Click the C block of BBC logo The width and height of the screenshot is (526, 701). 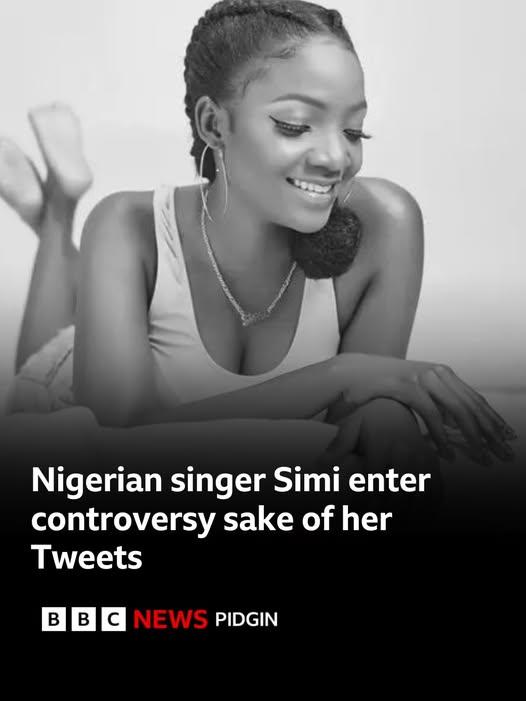point(114,619)
